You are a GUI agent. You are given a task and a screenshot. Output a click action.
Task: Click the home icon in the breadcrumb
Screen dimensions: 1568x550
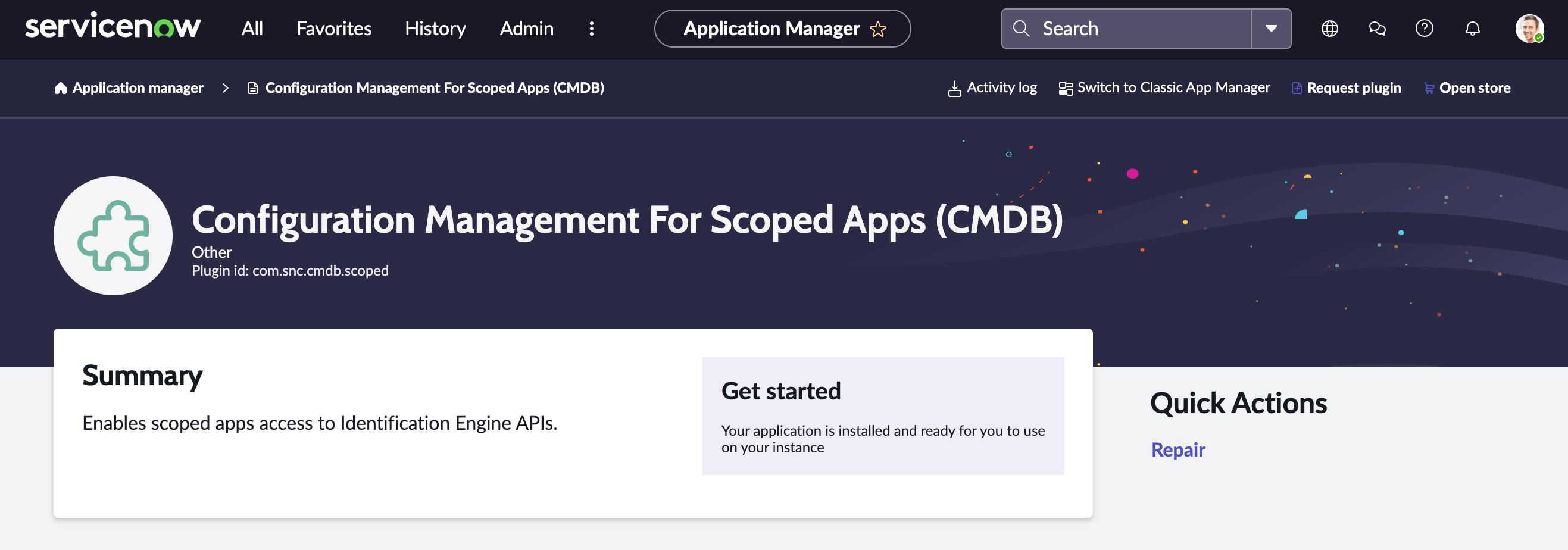(x=60, y=87)
